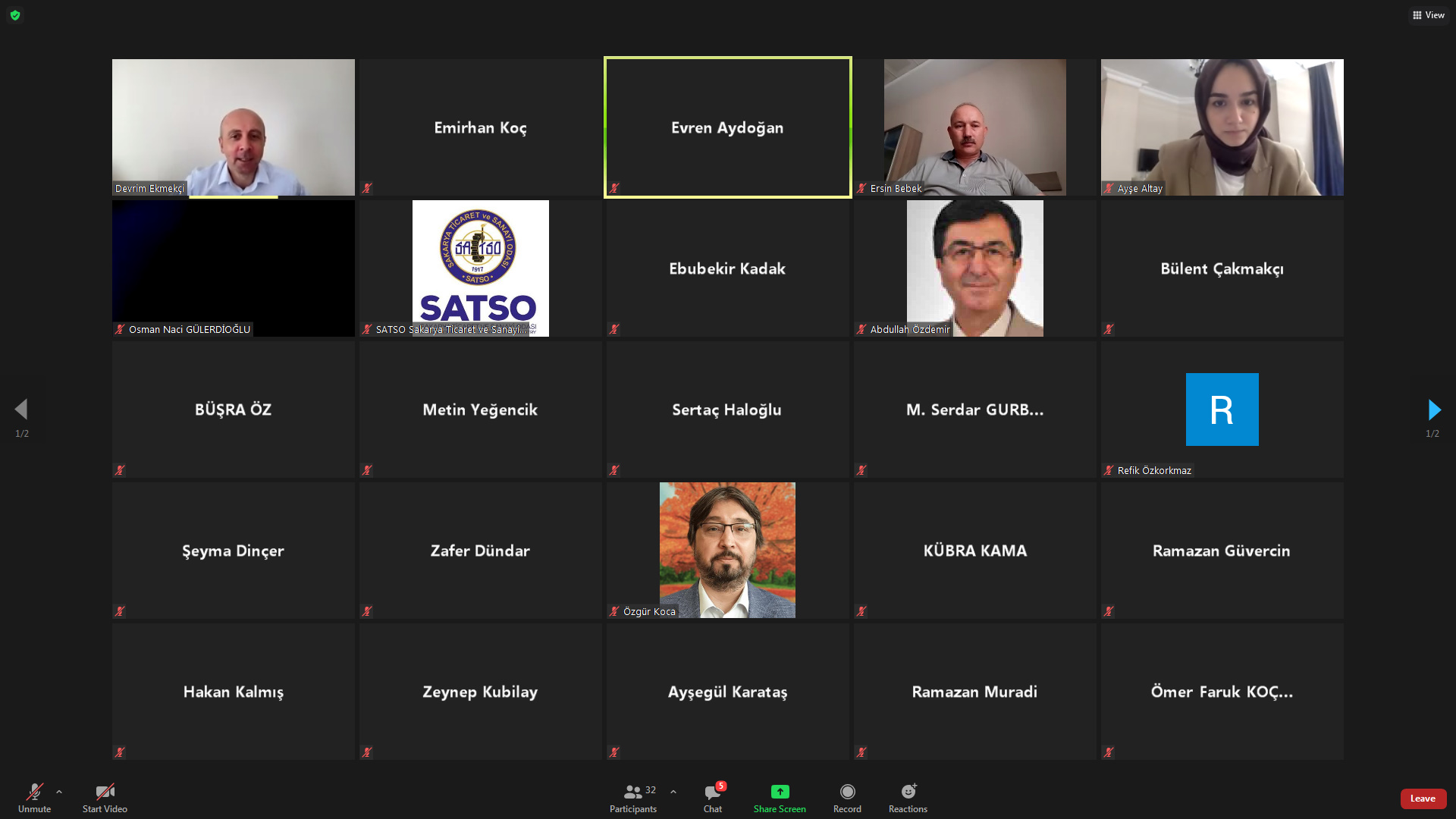The height and width of the screenshot is (819, 1456).
Task: Expand options arrow beside Participants
Action: tap(673, 792)
